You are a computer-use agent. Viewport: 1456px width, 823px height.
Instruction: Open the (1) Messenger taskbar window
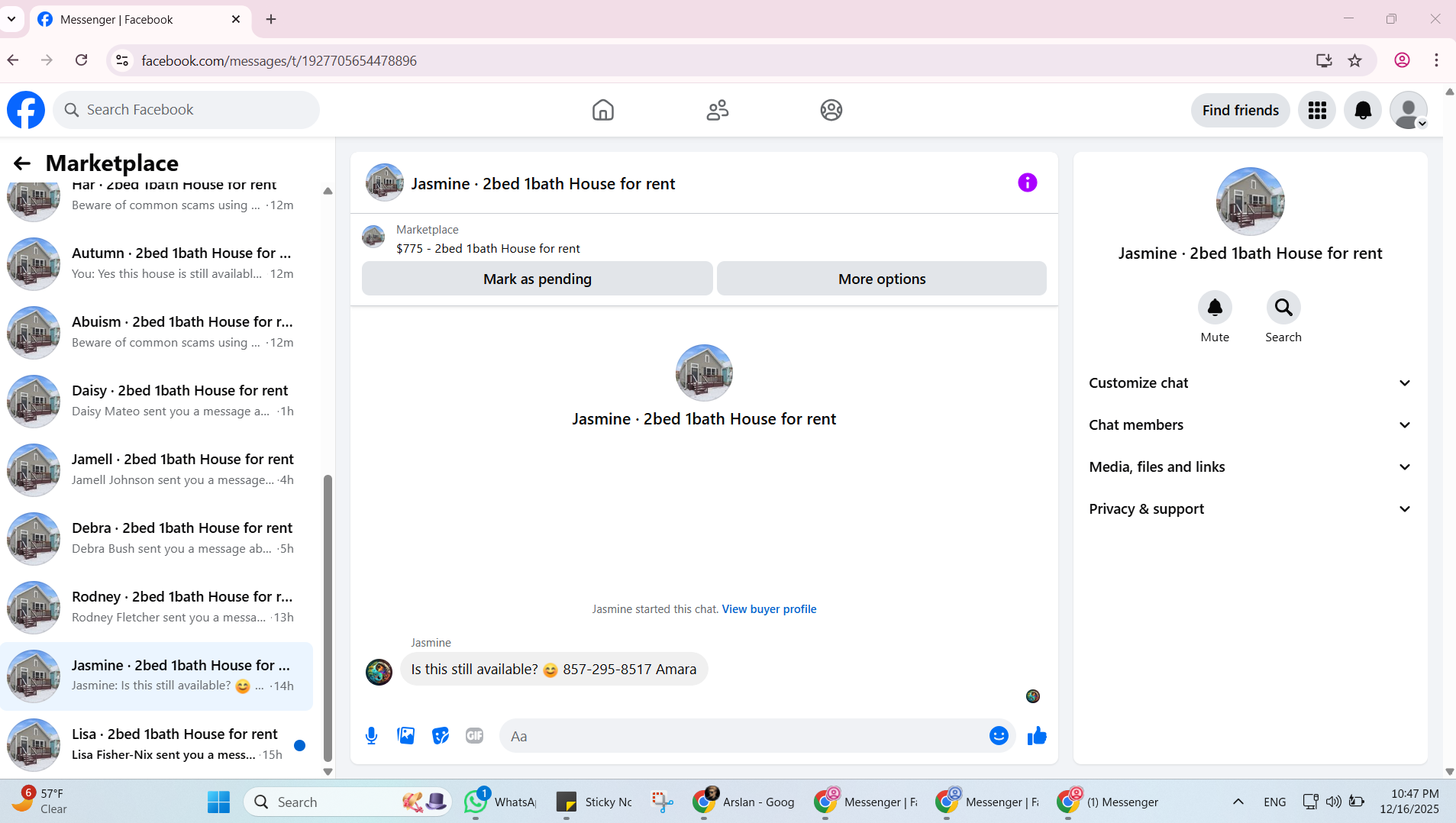(x=1109, y=802)
